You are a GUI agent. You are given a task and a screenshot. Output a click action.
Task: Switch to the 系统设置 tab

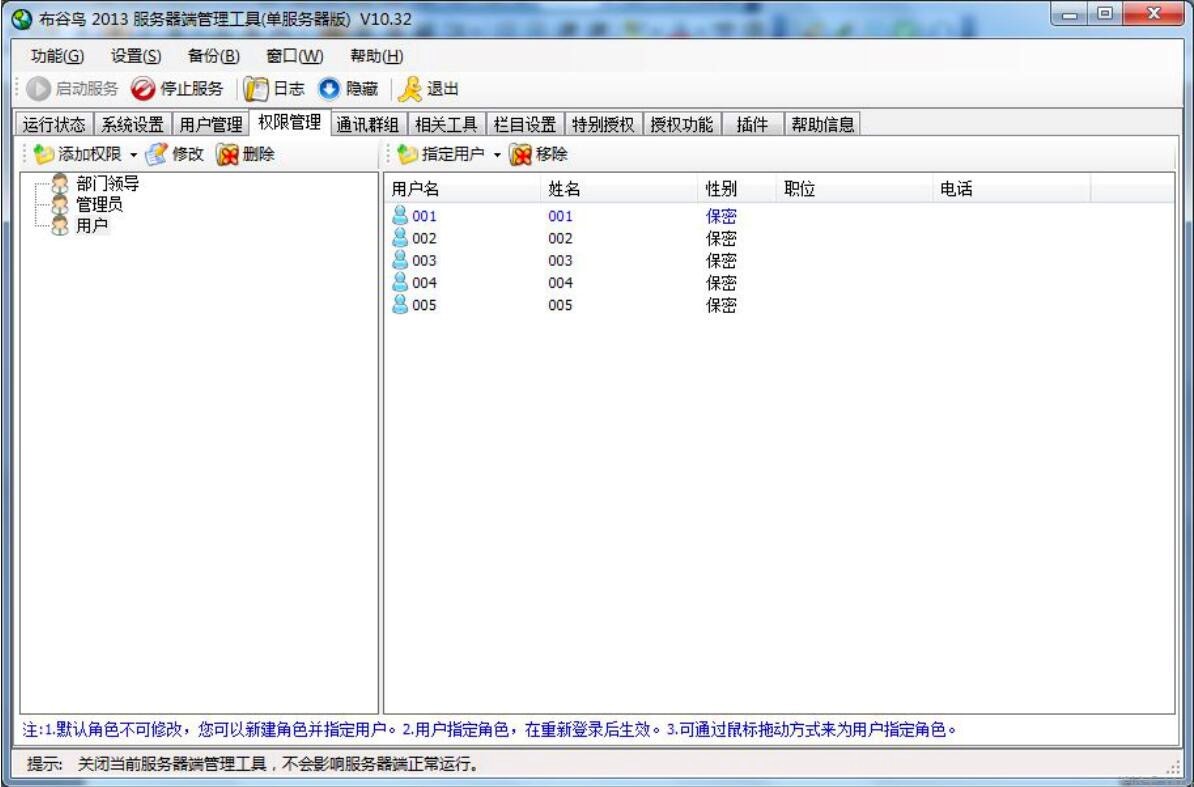(x=132, y=124)
